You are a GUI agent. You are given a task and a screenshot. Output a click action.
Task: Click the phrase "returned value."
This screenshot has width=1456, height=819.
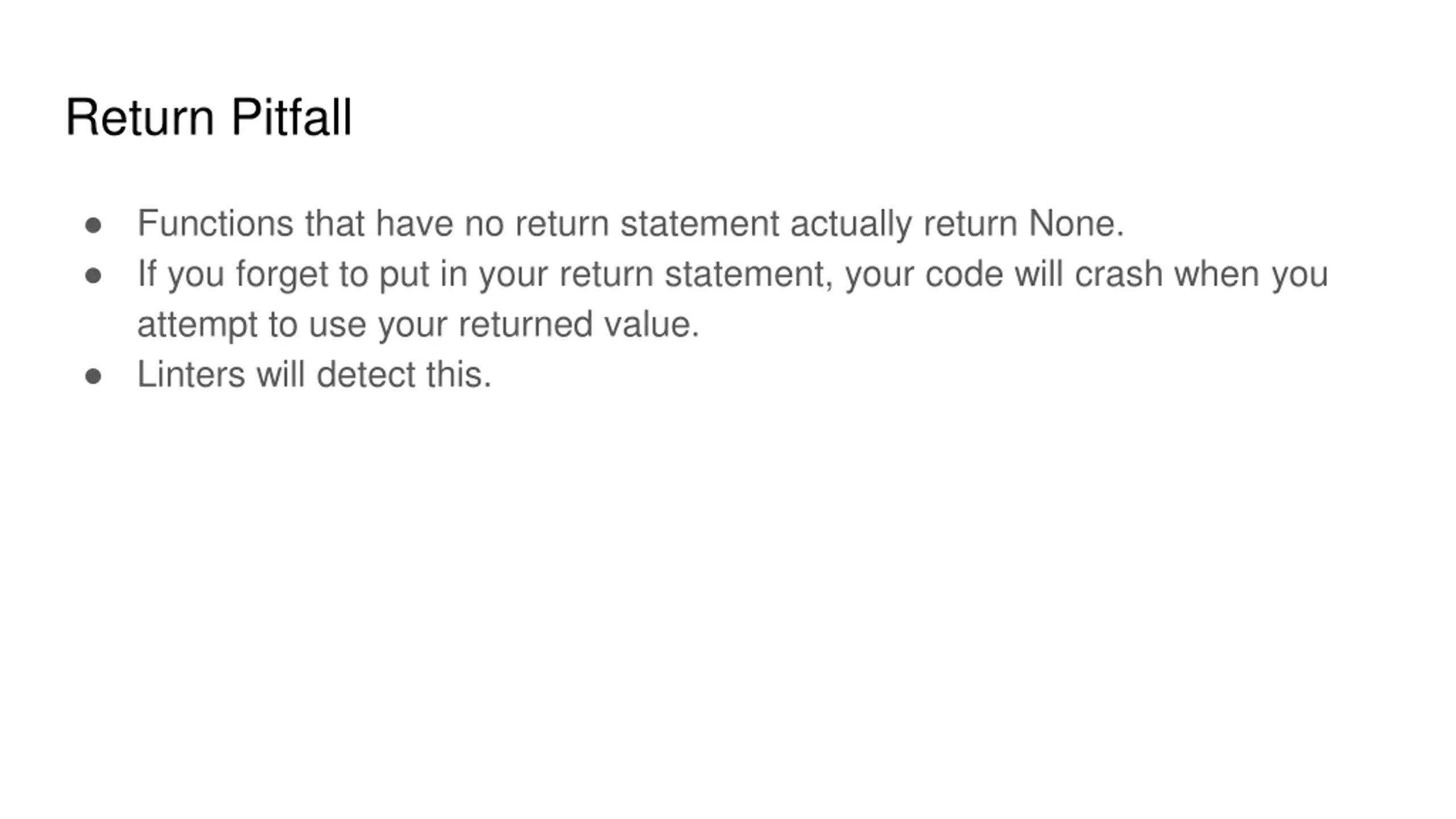579,324
